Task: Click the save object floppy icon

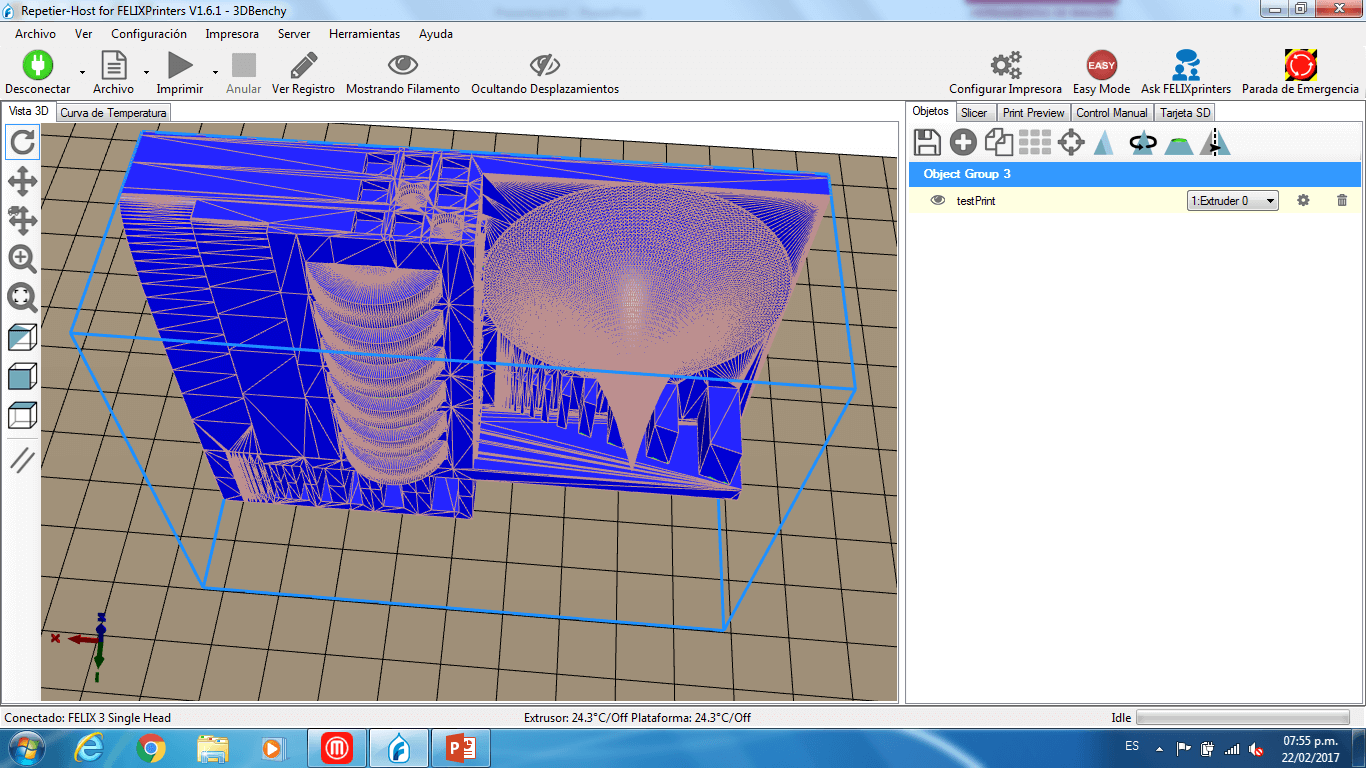Action: click(927, 143)
